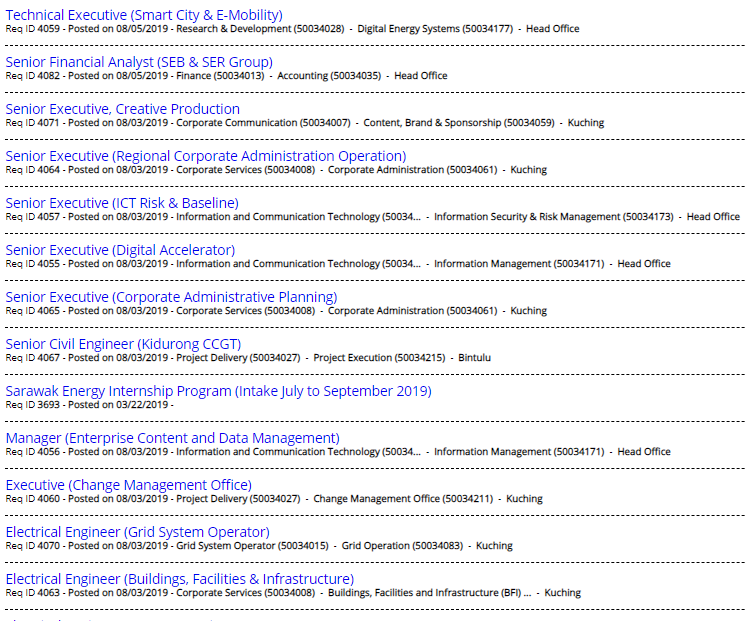The height and width of the screenshot is (621, 745).
Task: Open Senior Executive (Digital Accelerator) posting
Action: [x=120, y=250]
